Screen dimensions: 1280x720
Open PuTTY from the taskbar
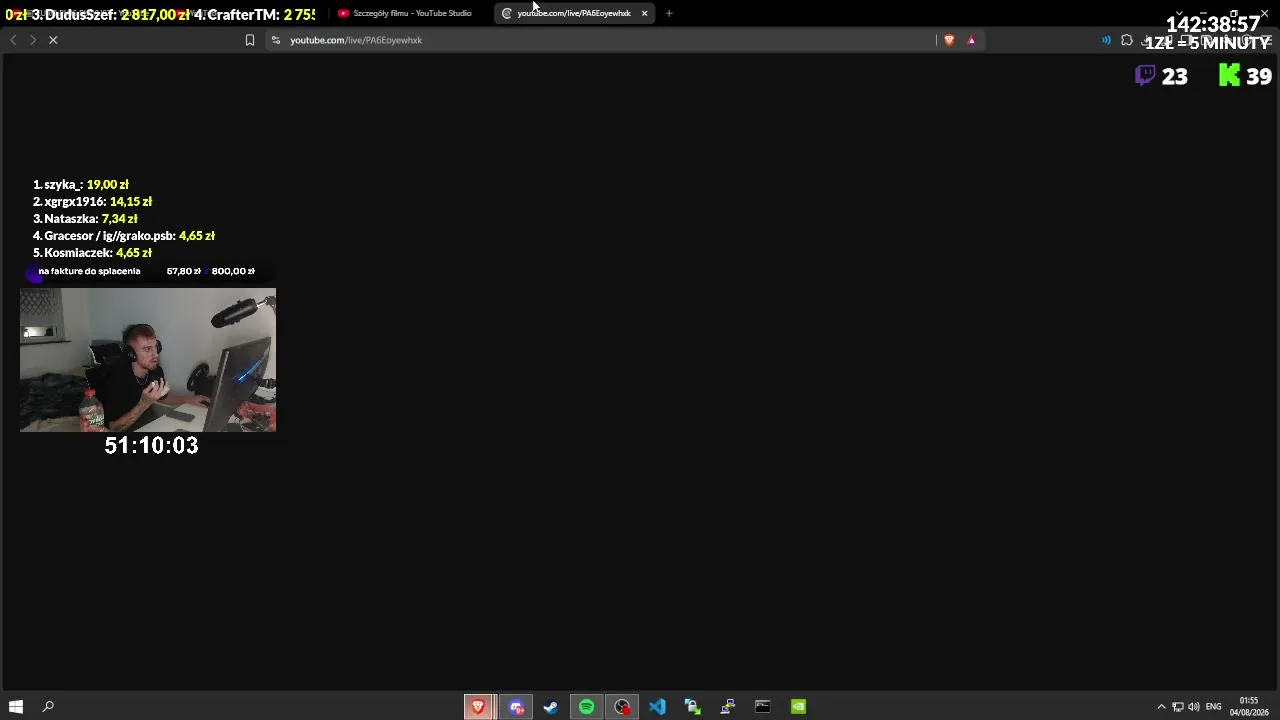(x=727, y=707)
